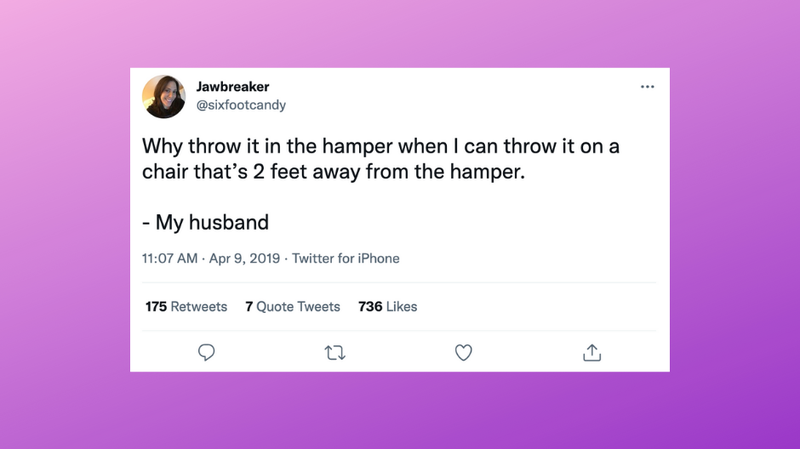Open the three-dot more options menu
800x449 pixels.
tap(647, 87)
